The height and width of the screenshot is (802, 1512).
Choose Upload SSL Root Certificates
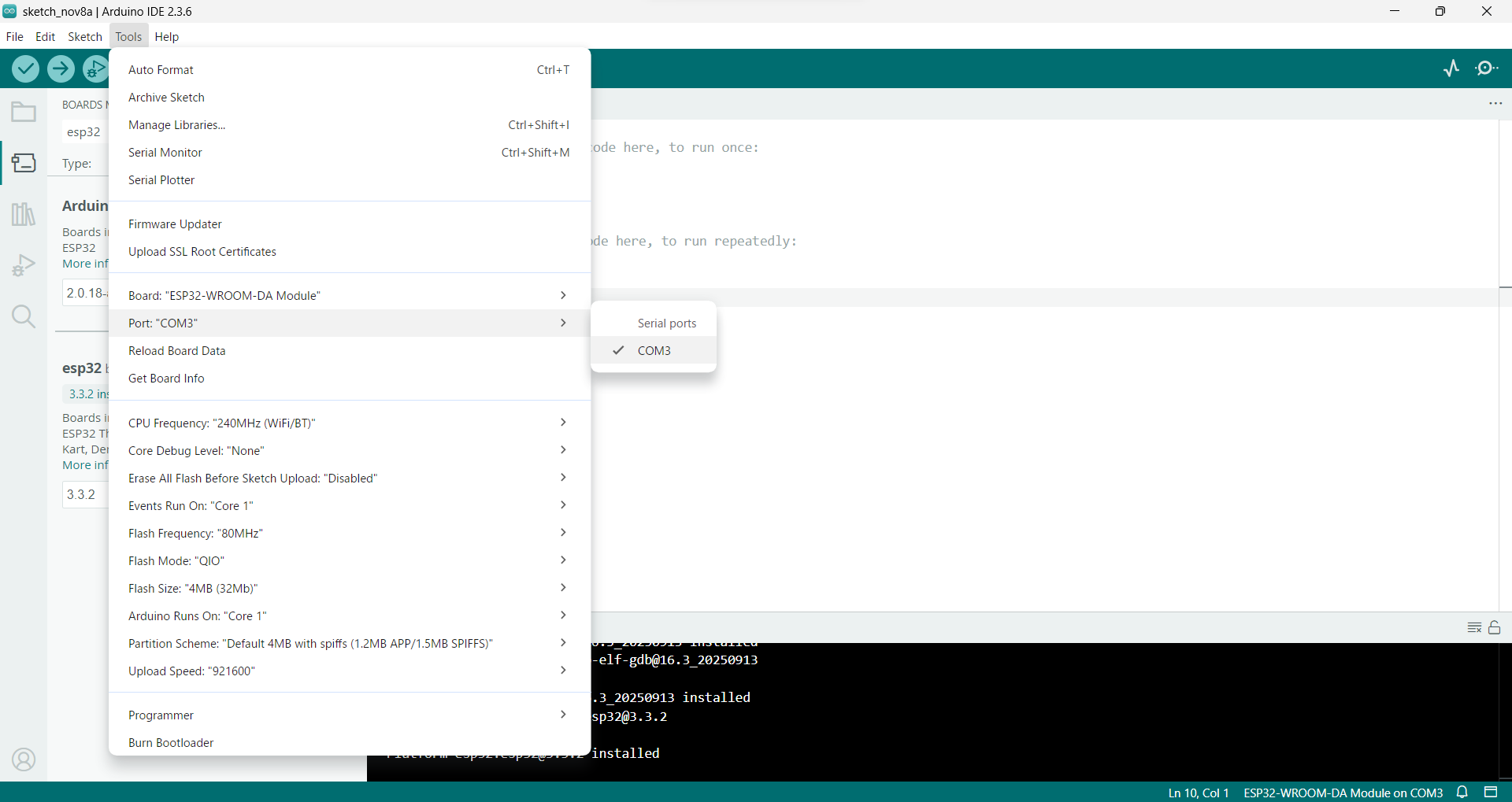350,252
